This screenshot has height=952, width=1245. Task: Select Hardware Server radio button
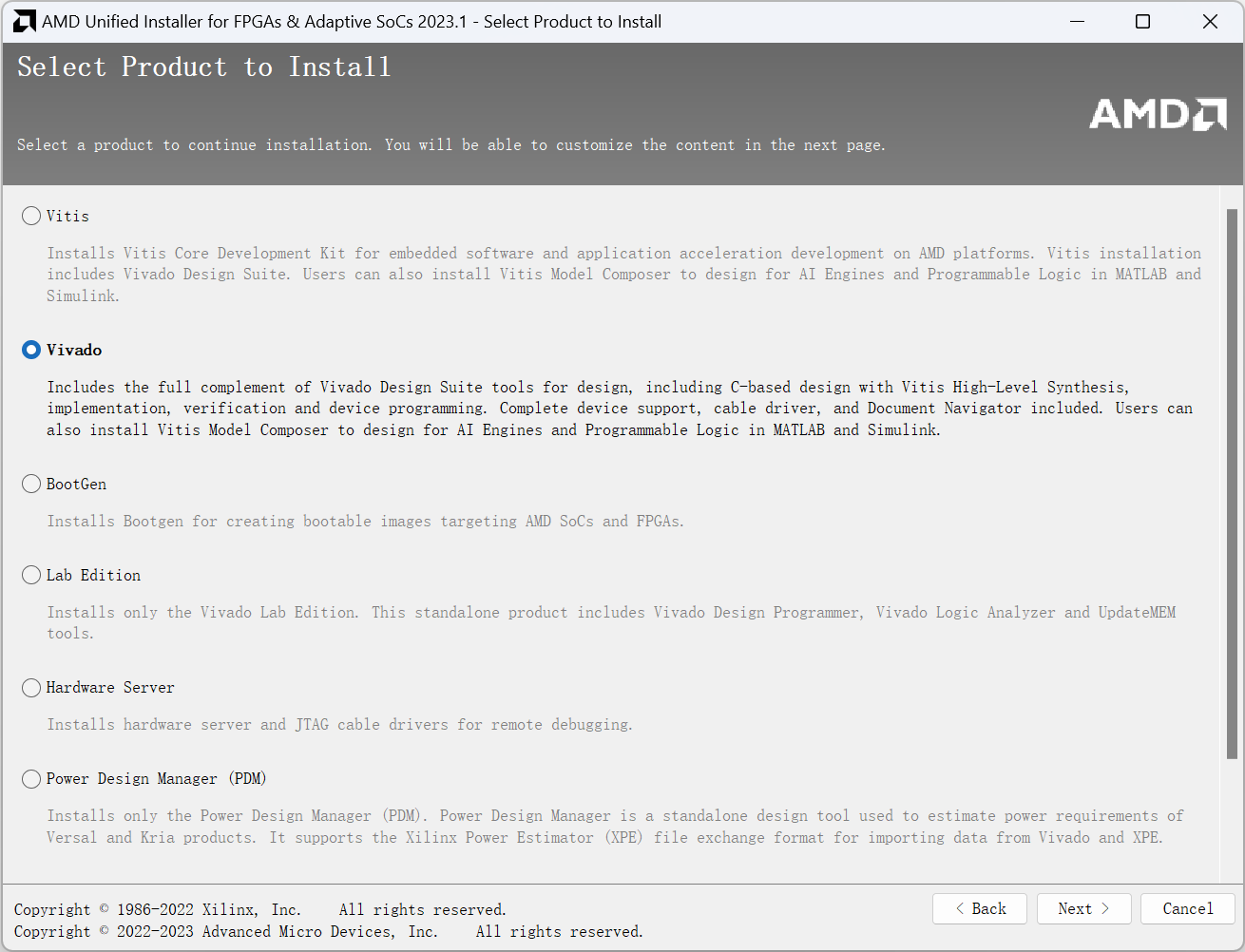click(31, 687)
